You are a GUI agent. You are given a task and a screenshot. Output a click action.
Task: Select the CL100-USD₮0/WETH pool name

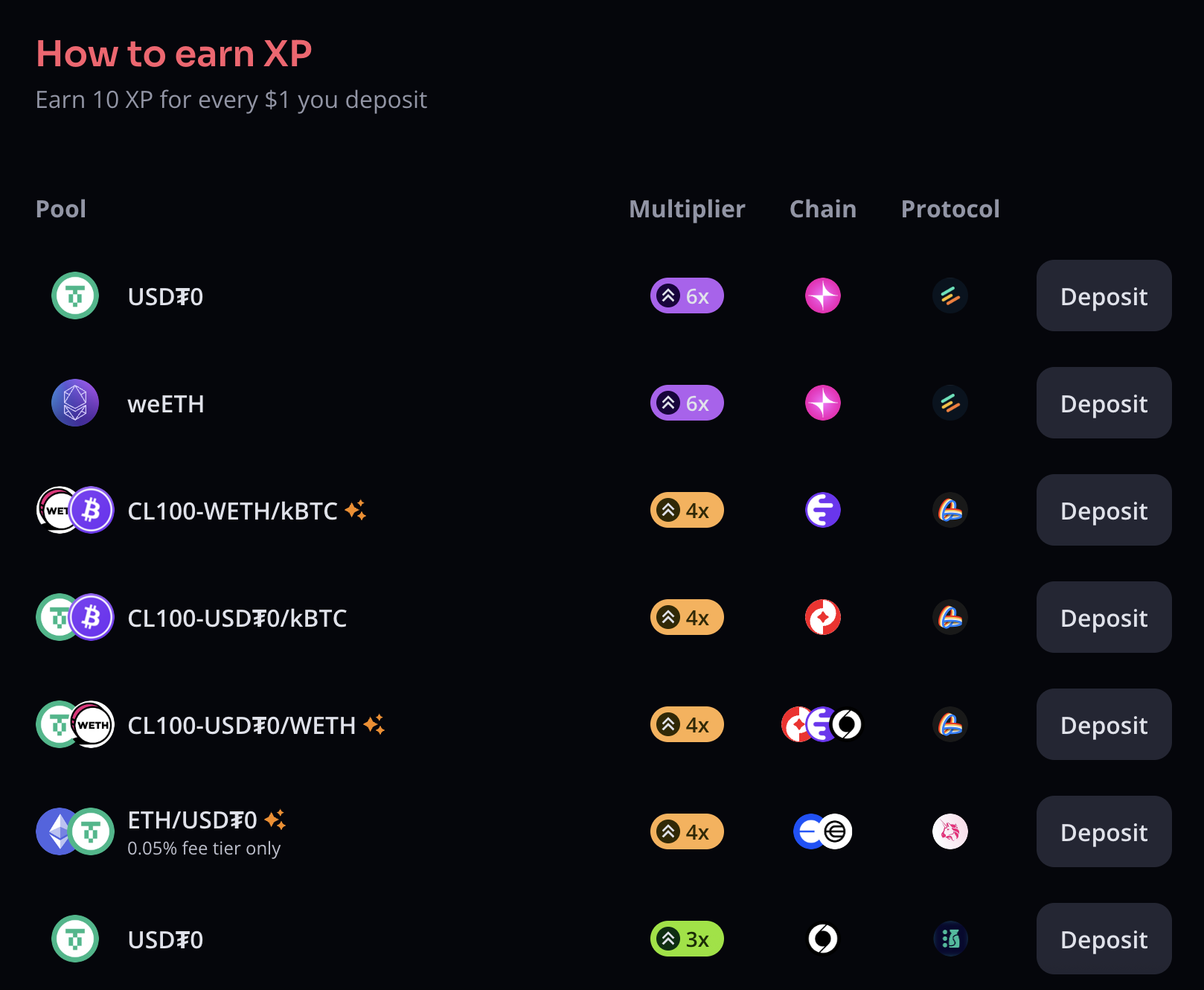242,725
